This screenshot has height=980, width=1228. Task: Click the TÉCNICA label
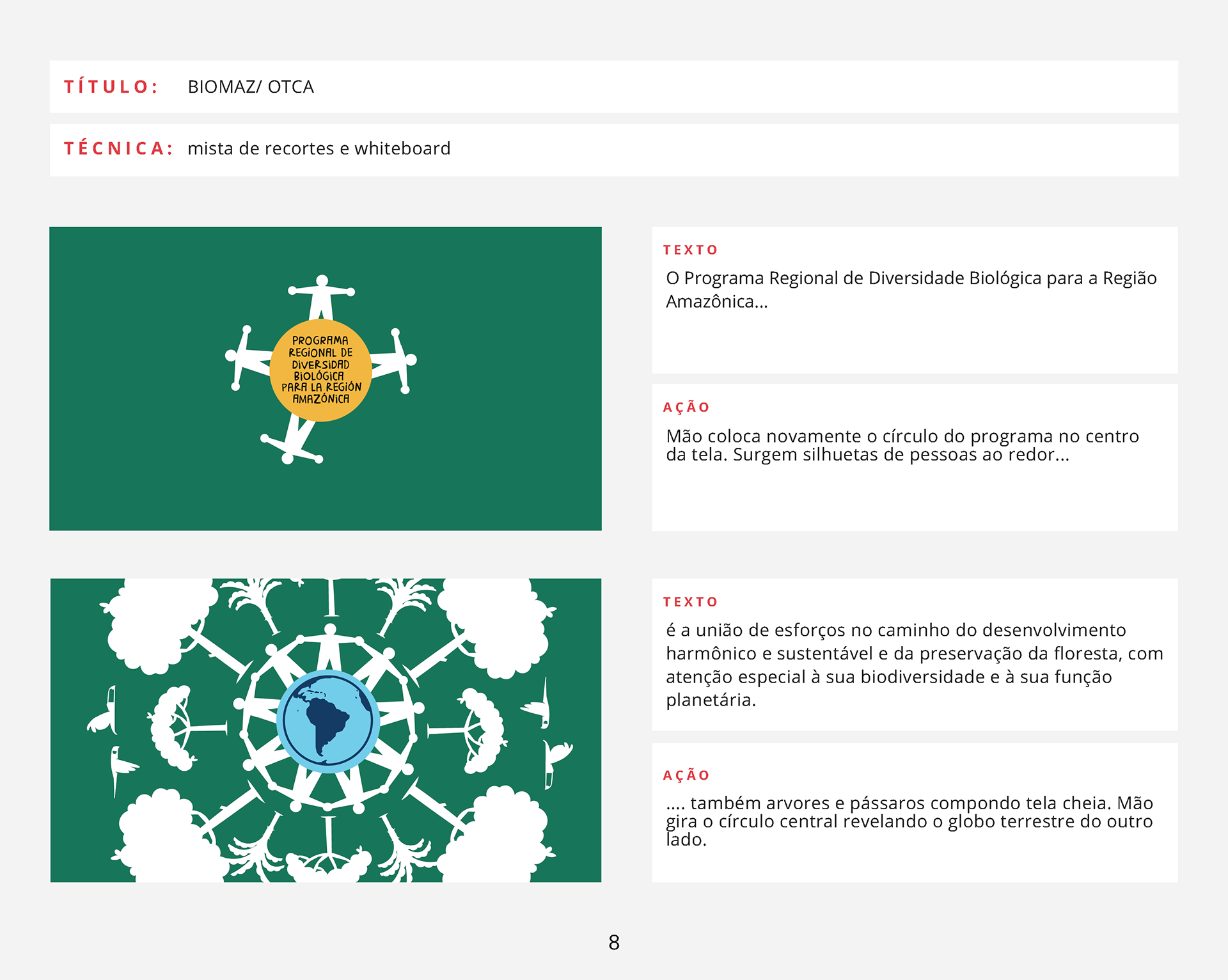coord(118,148)
